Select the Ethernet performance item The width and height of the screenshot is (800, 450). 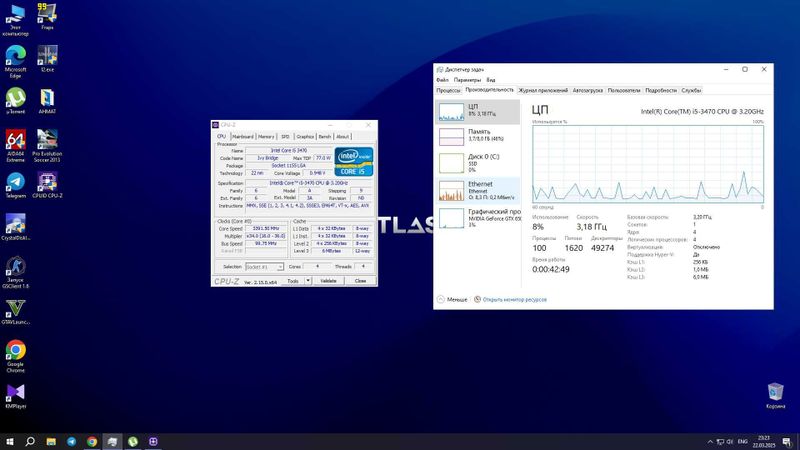pos(478,190)
